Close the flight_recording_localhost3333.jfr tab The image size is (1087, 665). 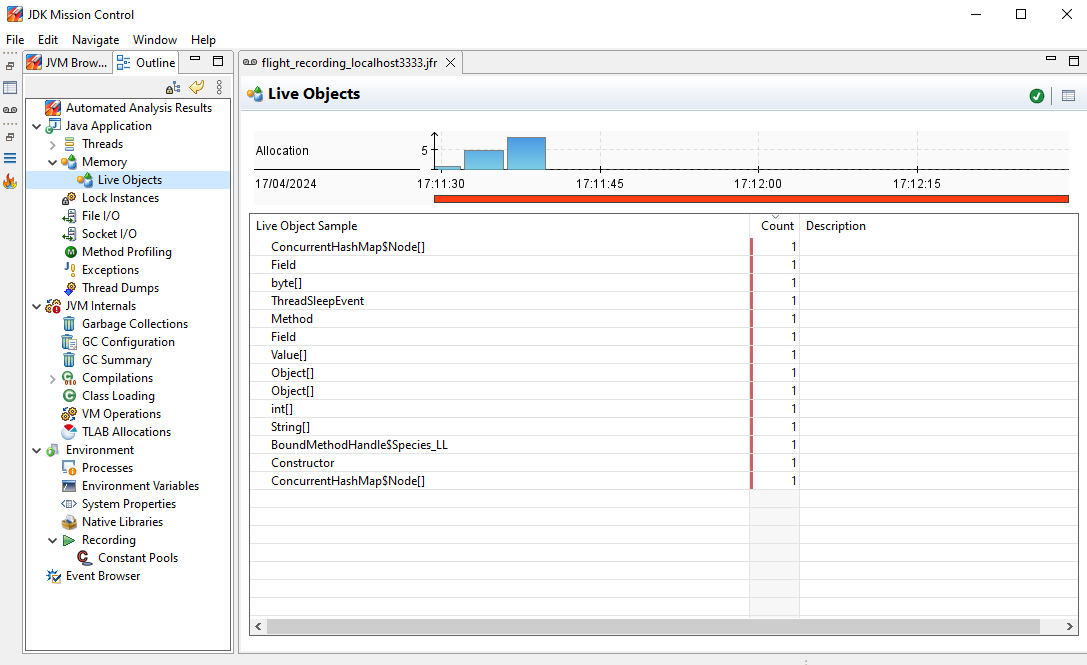pos(451,62)
